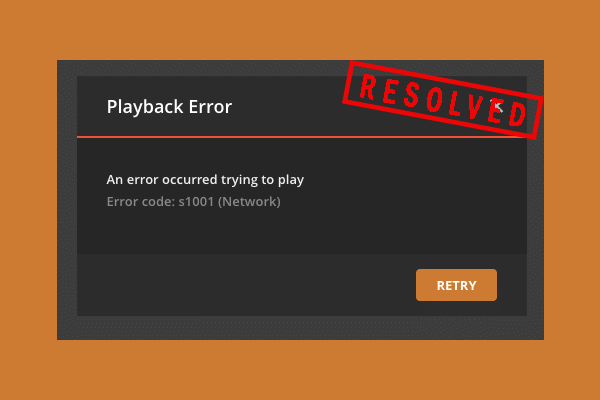Click the red RESOLVED stamp
600x400 pixels.
click(443, 100)
